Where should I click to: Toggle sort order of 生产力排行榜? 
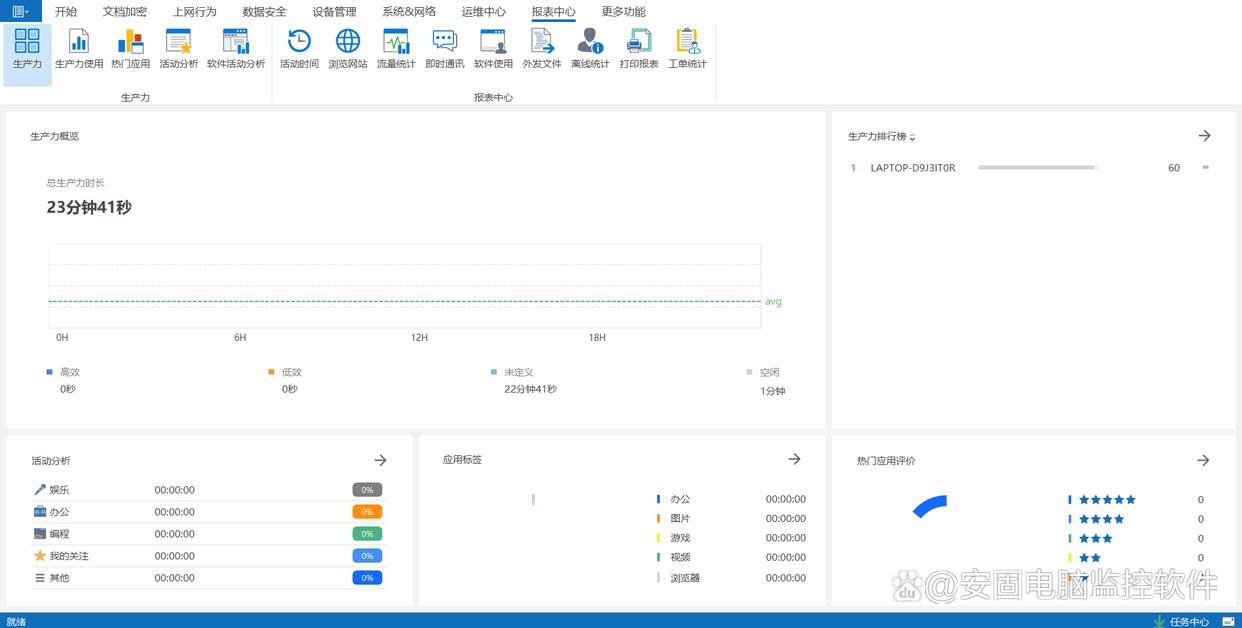pos(912,137)
